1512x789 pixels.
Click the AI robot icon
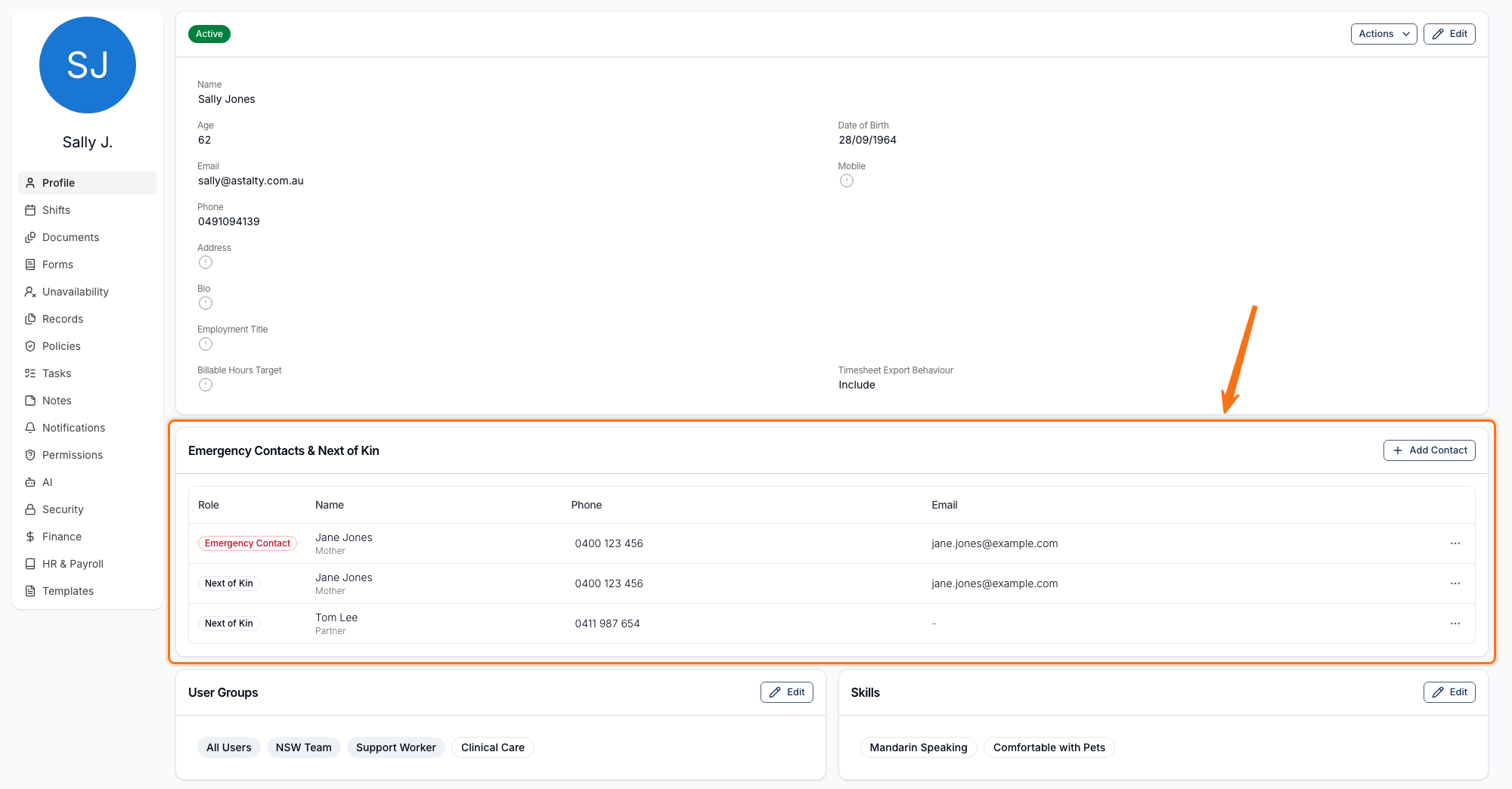[x=30, y=482]
